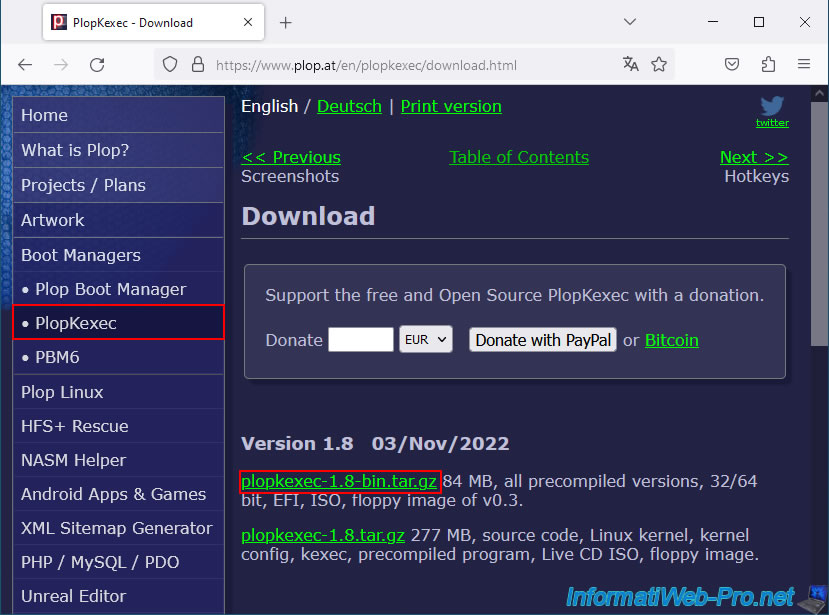Go back using the browser back arrow
The height and width of the screenshot is (615, 829).
[x=25, y=64]
